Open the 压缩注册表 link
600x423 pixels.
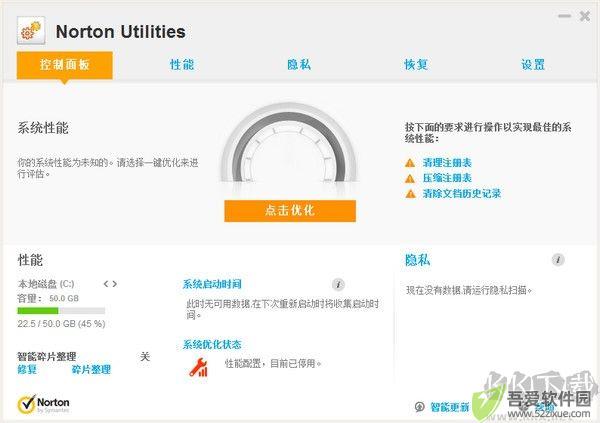click(447, 178)
